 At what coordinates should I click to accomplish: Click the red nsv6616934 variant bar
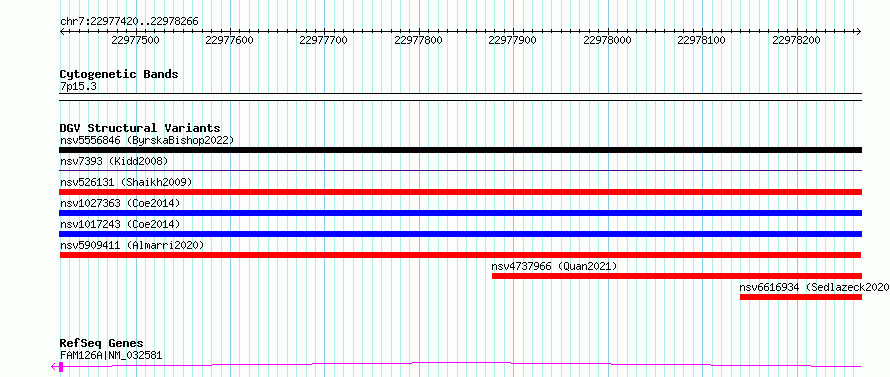pos(801,297)
